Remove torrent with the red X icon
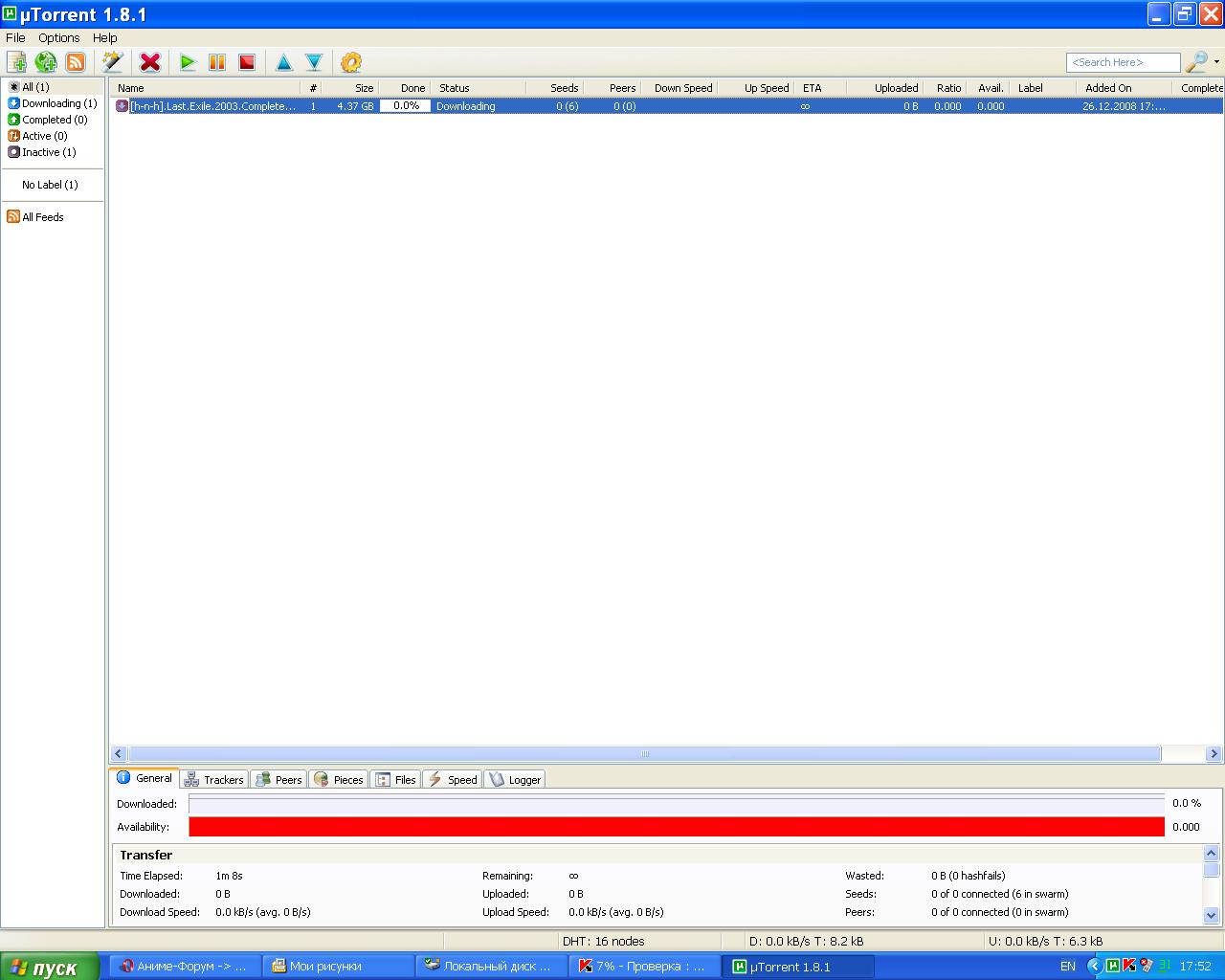 pyautogui.click(x=150, y=62)
